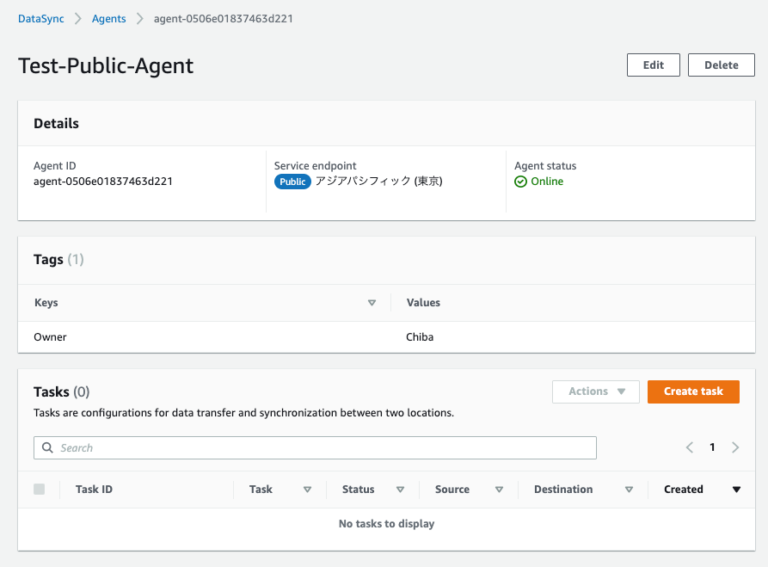This screenshot has width=768, height=567.
Task: Sort by the Source column arrow
Action: (499, 490)
